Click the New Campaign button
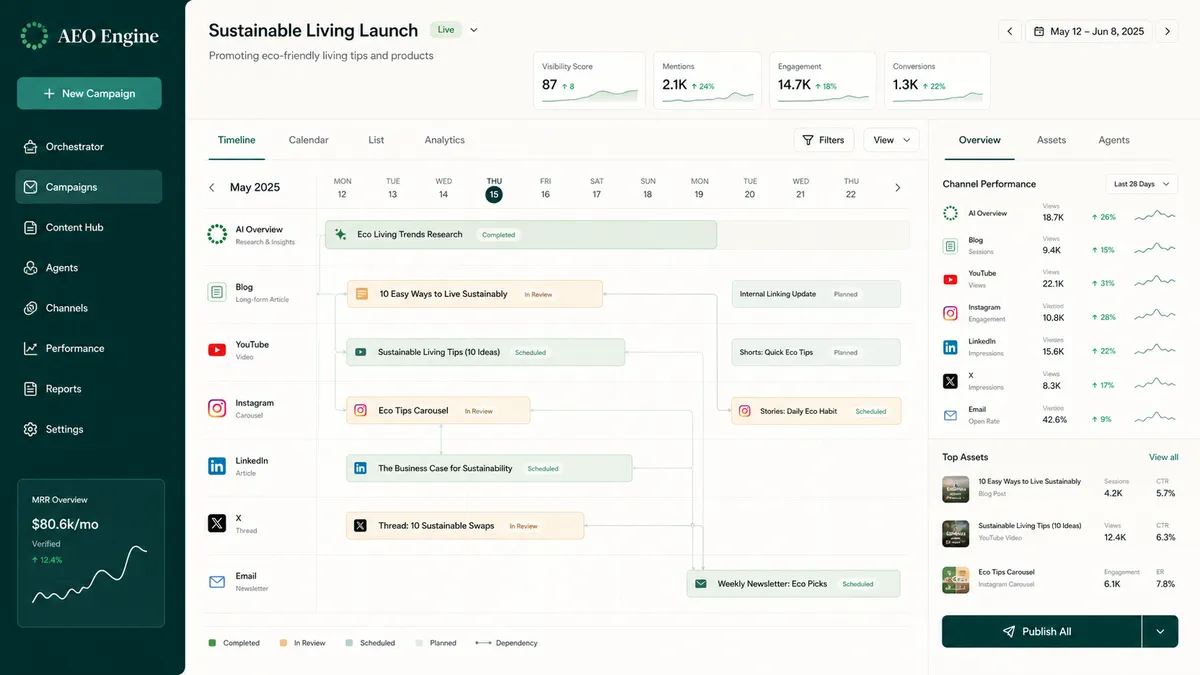The height and width of the screenshot is (675, 1200). pyautogui.click(x=89, y=93)
